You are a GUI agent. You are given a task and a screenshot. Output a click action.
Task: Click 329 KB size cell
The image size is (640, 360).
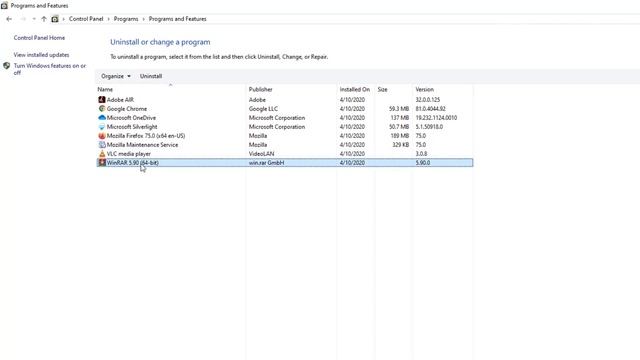point(400,144)
